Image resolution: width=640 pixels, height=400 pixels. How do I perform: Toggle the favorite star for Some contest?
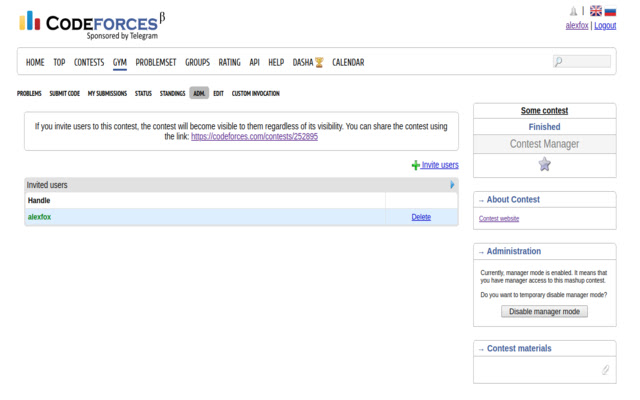click(544, 164)
